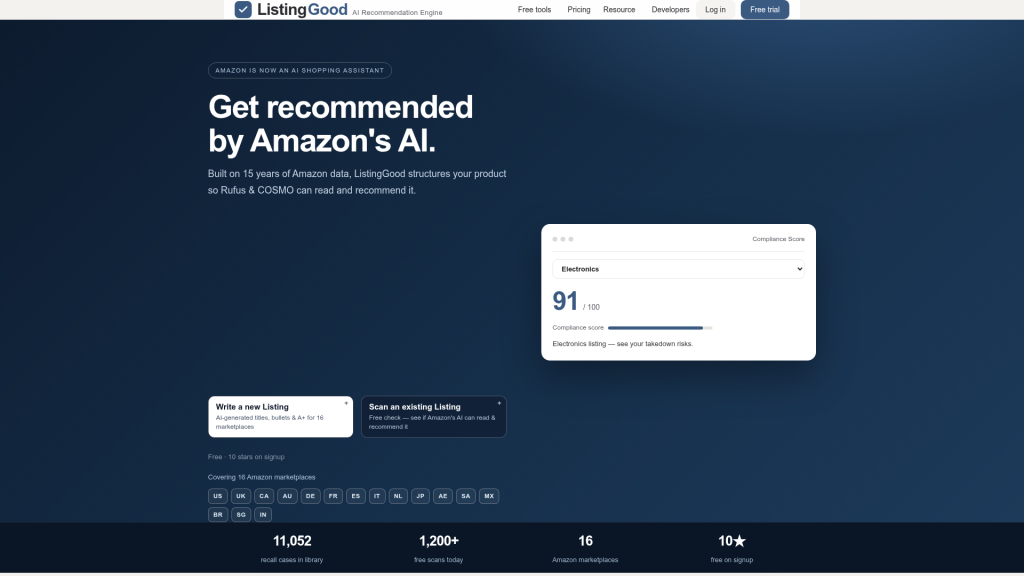Select the FR marketplace chip

[x=333, y=496]
